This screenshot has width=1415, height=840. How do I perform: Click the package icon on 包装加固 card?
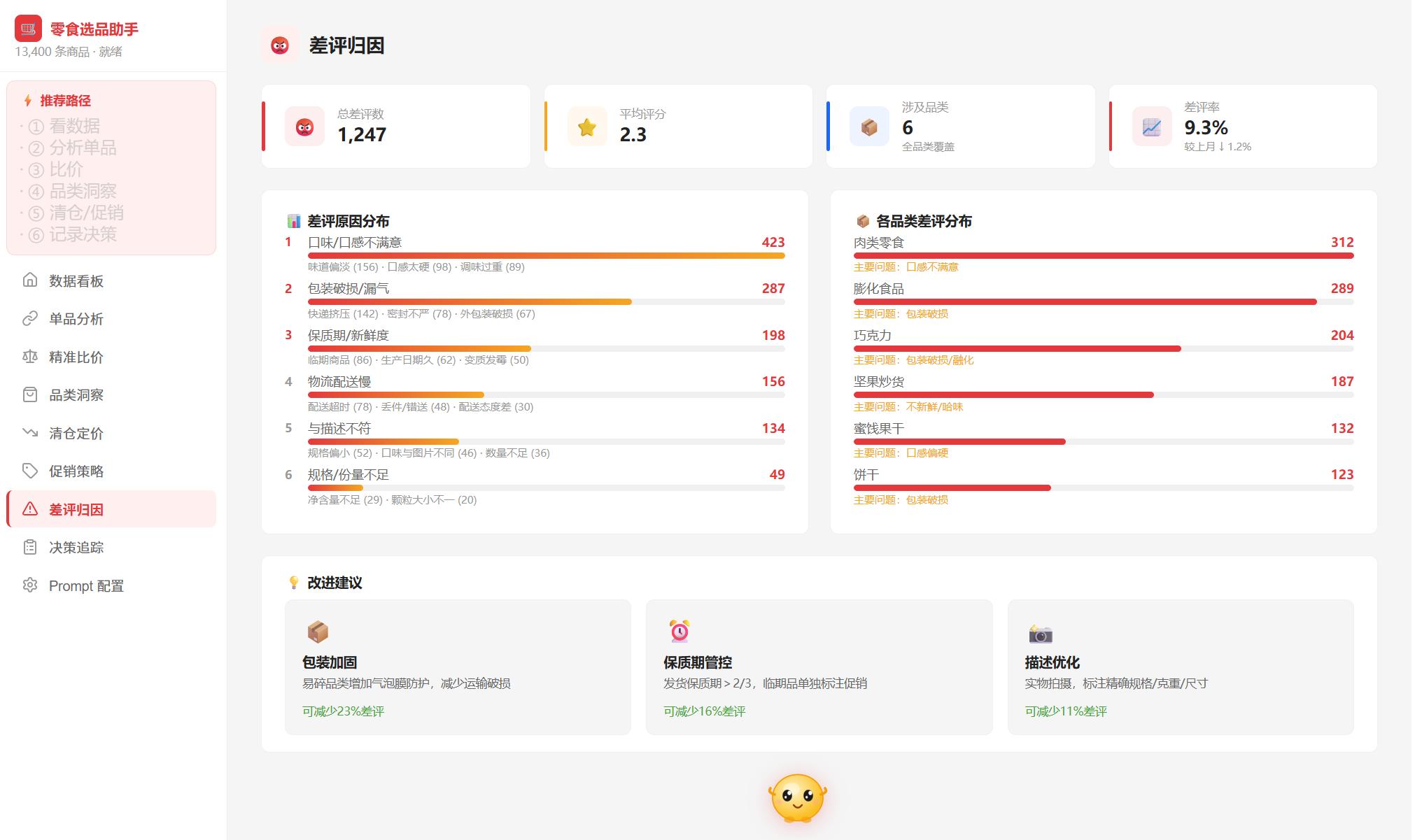click(318, 632)
